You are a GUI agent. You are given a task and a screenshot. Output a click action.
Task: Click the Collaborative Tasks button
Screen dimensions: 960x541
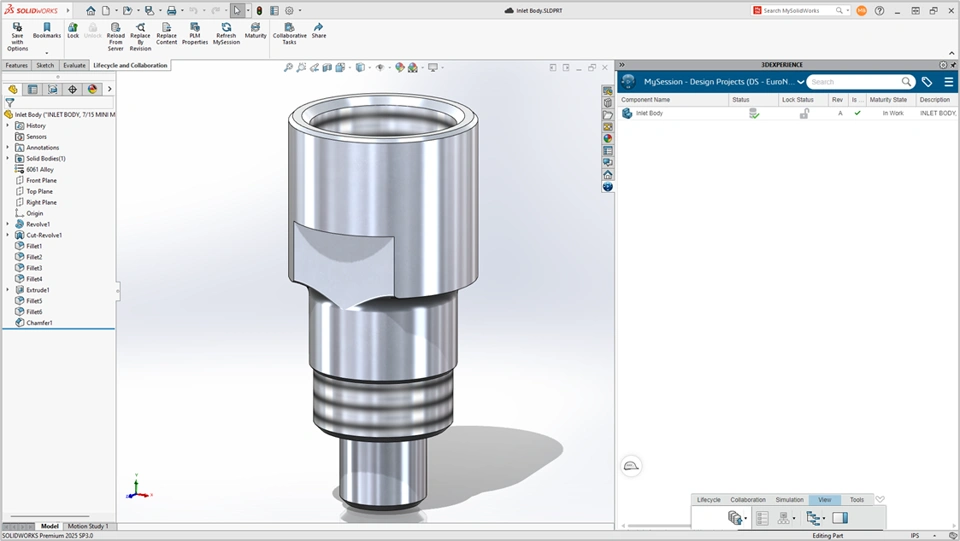coord(289,34)
